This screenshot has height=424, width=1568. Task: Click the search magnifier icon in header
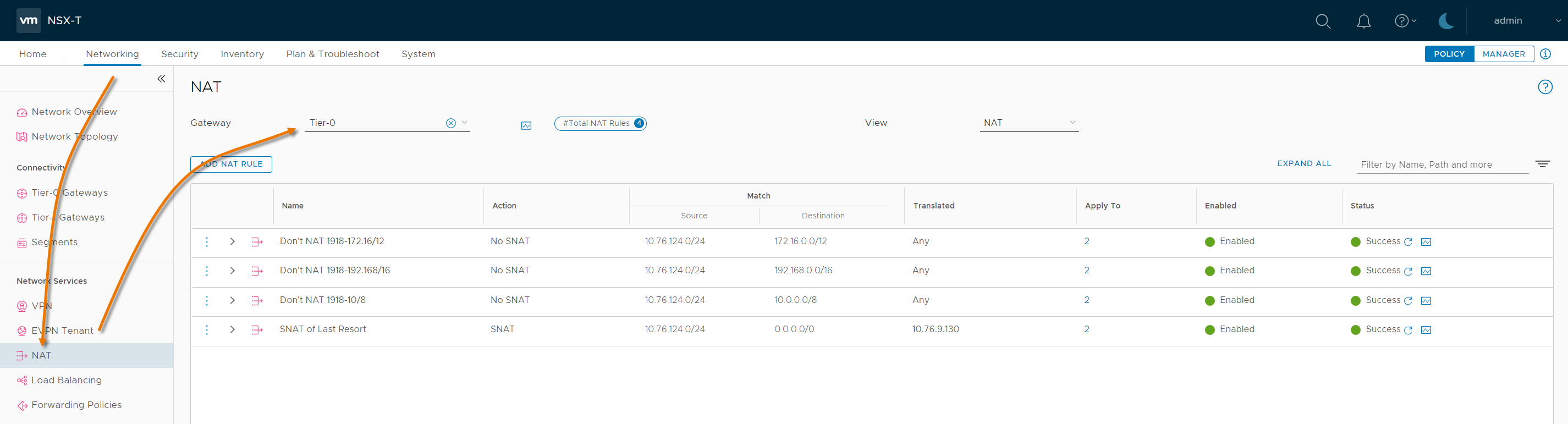click(1322, 21)
